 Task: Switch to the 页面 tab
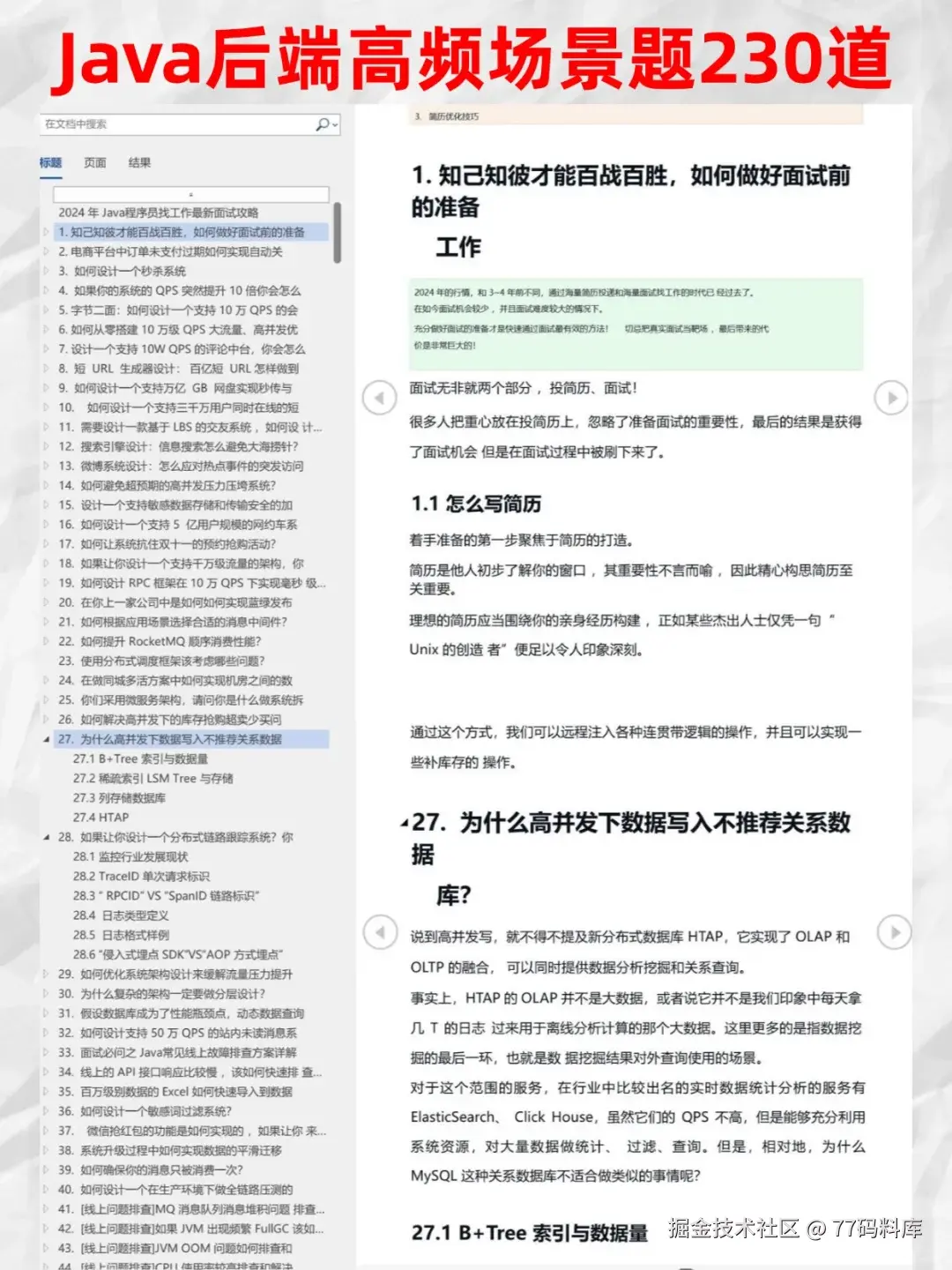pyautogui.click(x=94, y=162)
